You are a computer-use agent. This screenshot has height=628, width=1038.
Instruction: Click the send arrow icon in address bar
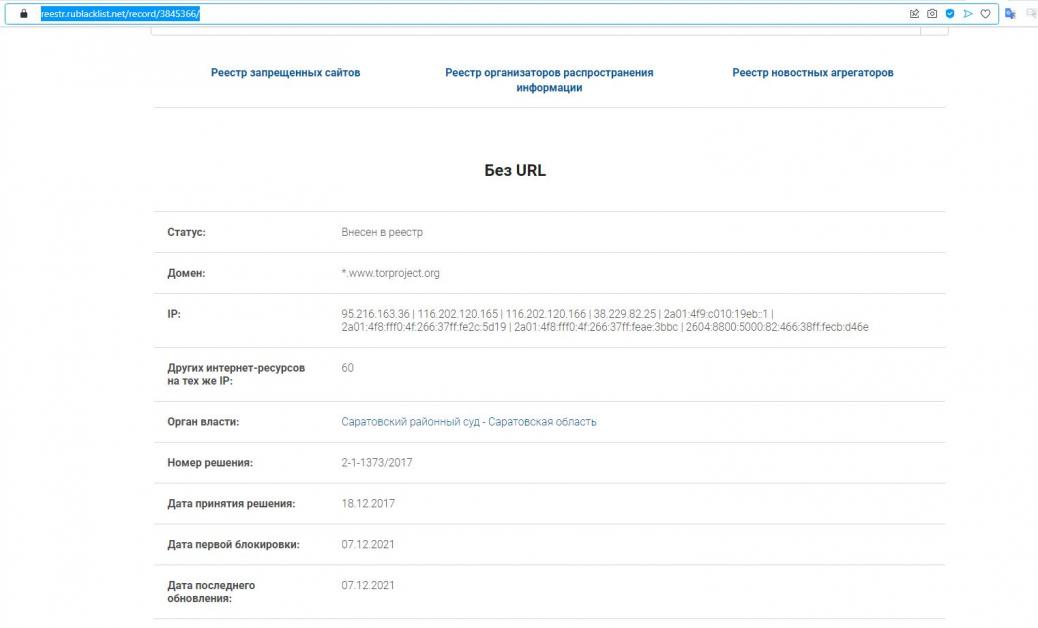coord(968,13)
